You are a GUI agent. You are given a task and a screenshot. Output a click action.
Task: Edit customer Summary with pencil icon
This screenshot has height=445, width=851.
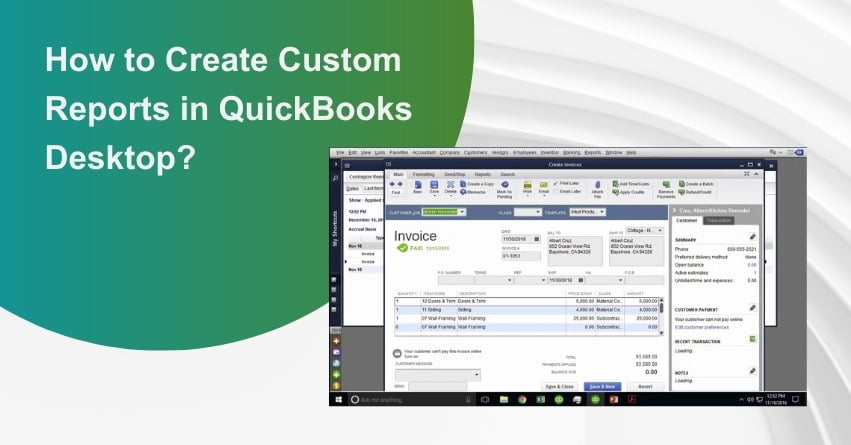point(752,237)
